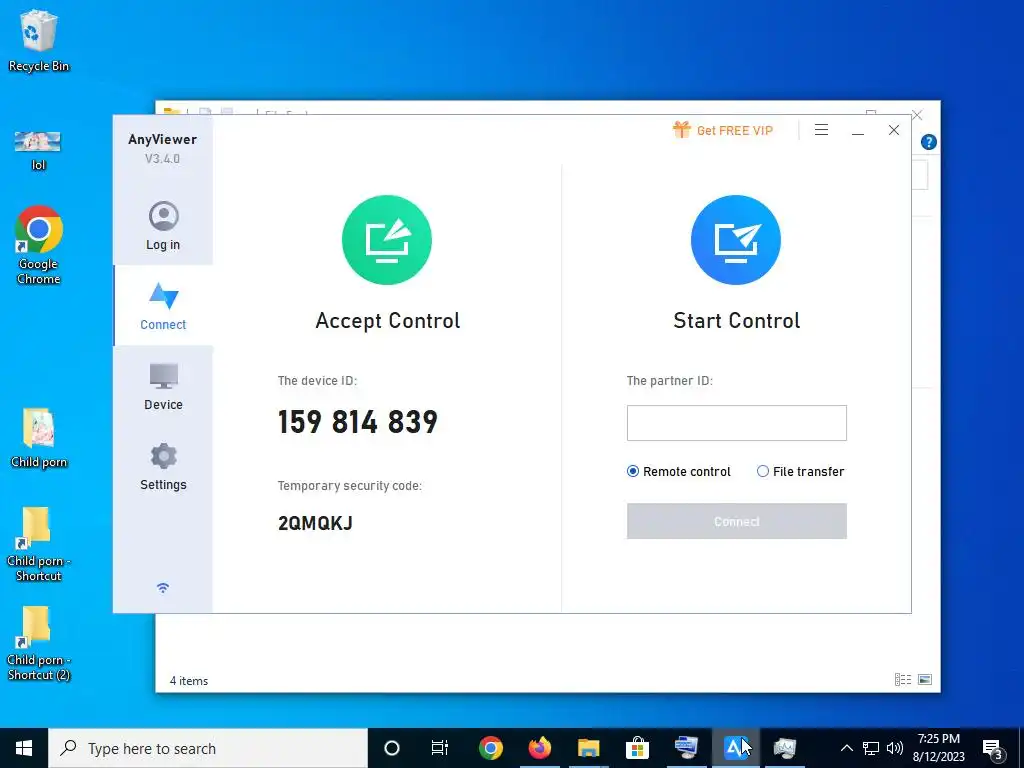This screenshot has height=768, width=1024.
Task: Click the taskbar search box
Action: [x=208, y=748]
